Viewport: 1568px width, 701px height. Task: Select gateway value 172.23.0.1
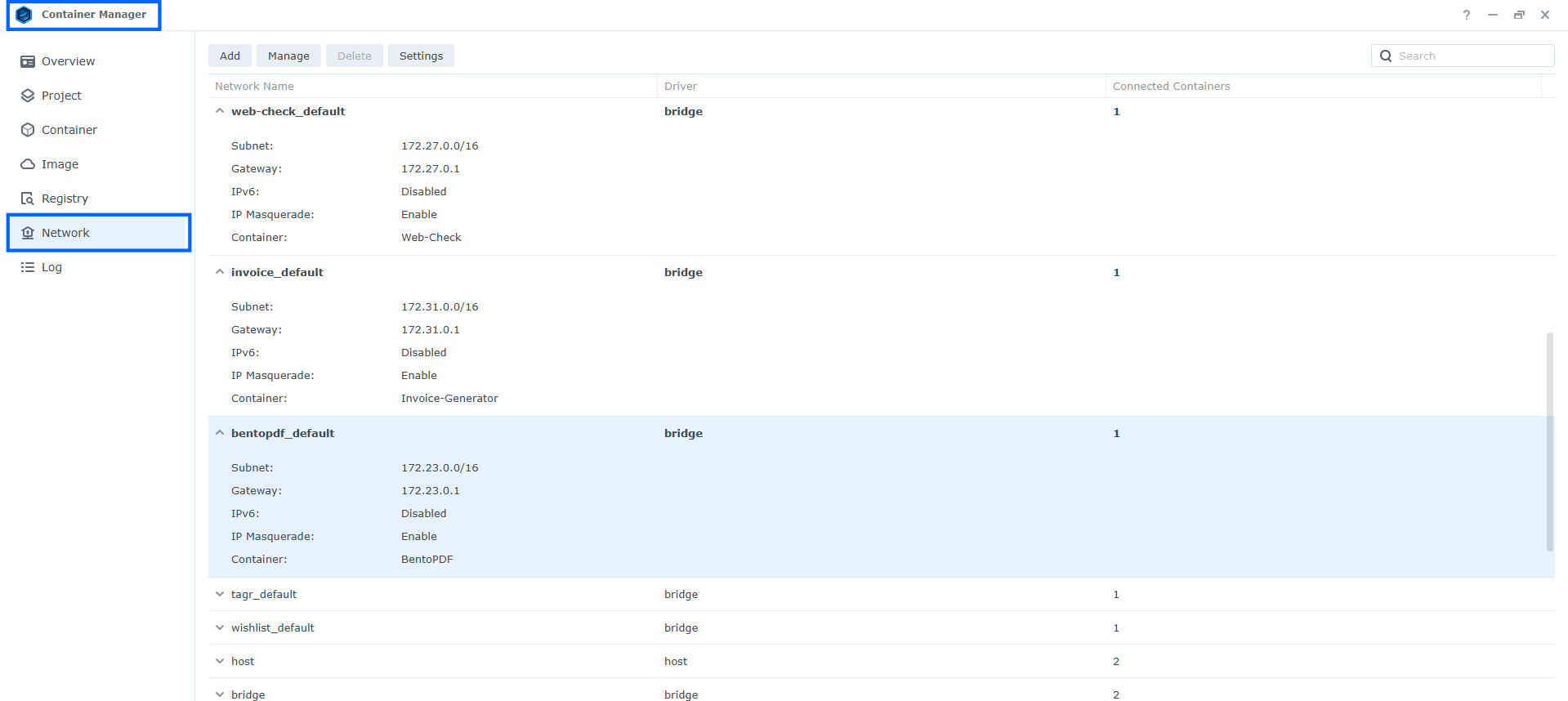coord(431,490)
